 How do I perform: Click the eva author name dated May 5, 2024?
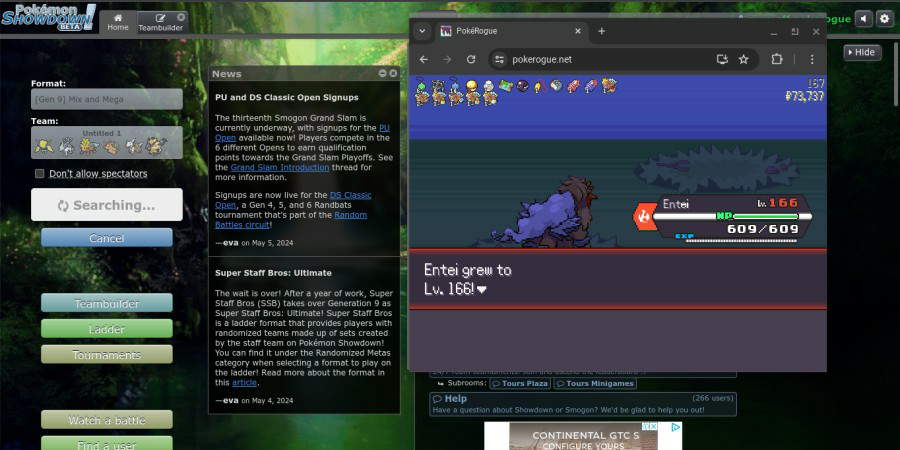(x=231, y=243)
